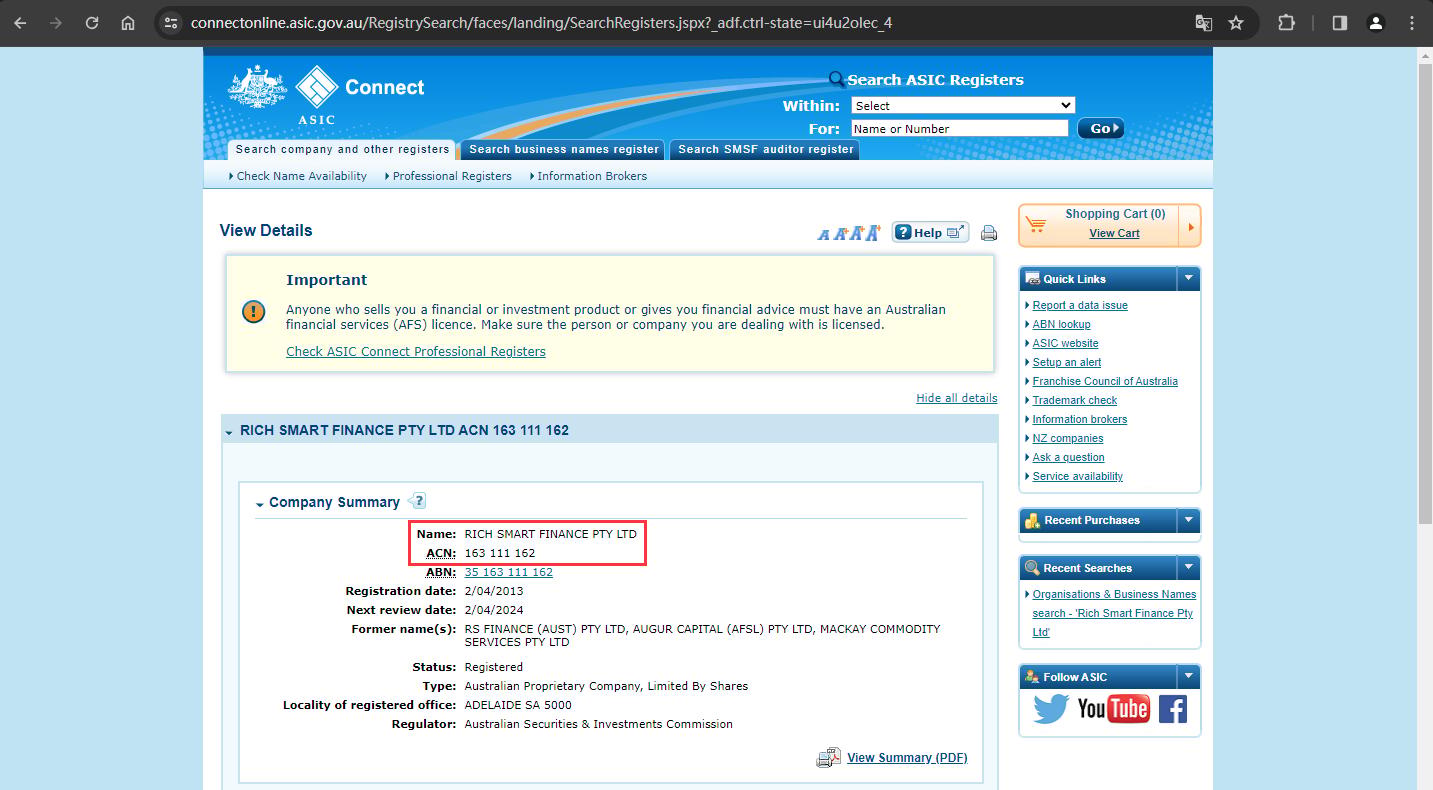The width and height of the screenshot is (1433, 790).
Task: Open ASIC website quick link
Action: (x=1065, y=343)
